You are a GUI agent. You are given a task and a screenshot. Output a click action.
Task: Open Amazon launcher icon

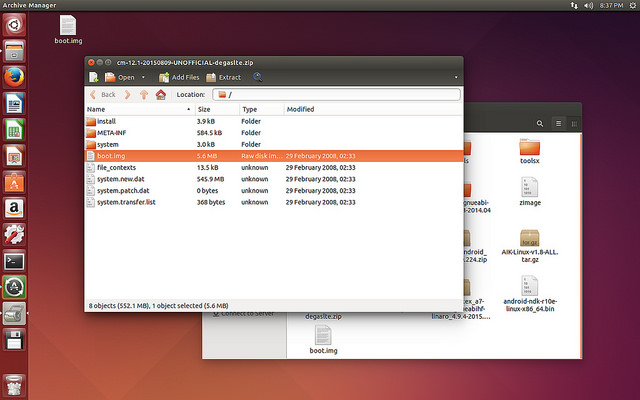click(14, 208)
